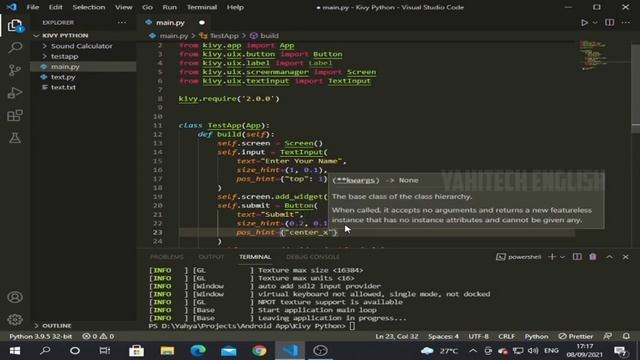Change indentation via Spaces: 4
This screenshot has height=360, width=640.
coord(443,336)
